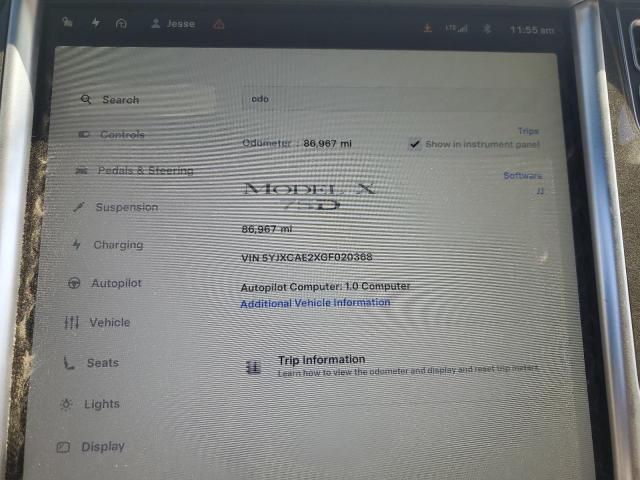Click the Model X 75D badge
Image resolution: width=640 pixels, height=480 pixels.
(310, 196)
